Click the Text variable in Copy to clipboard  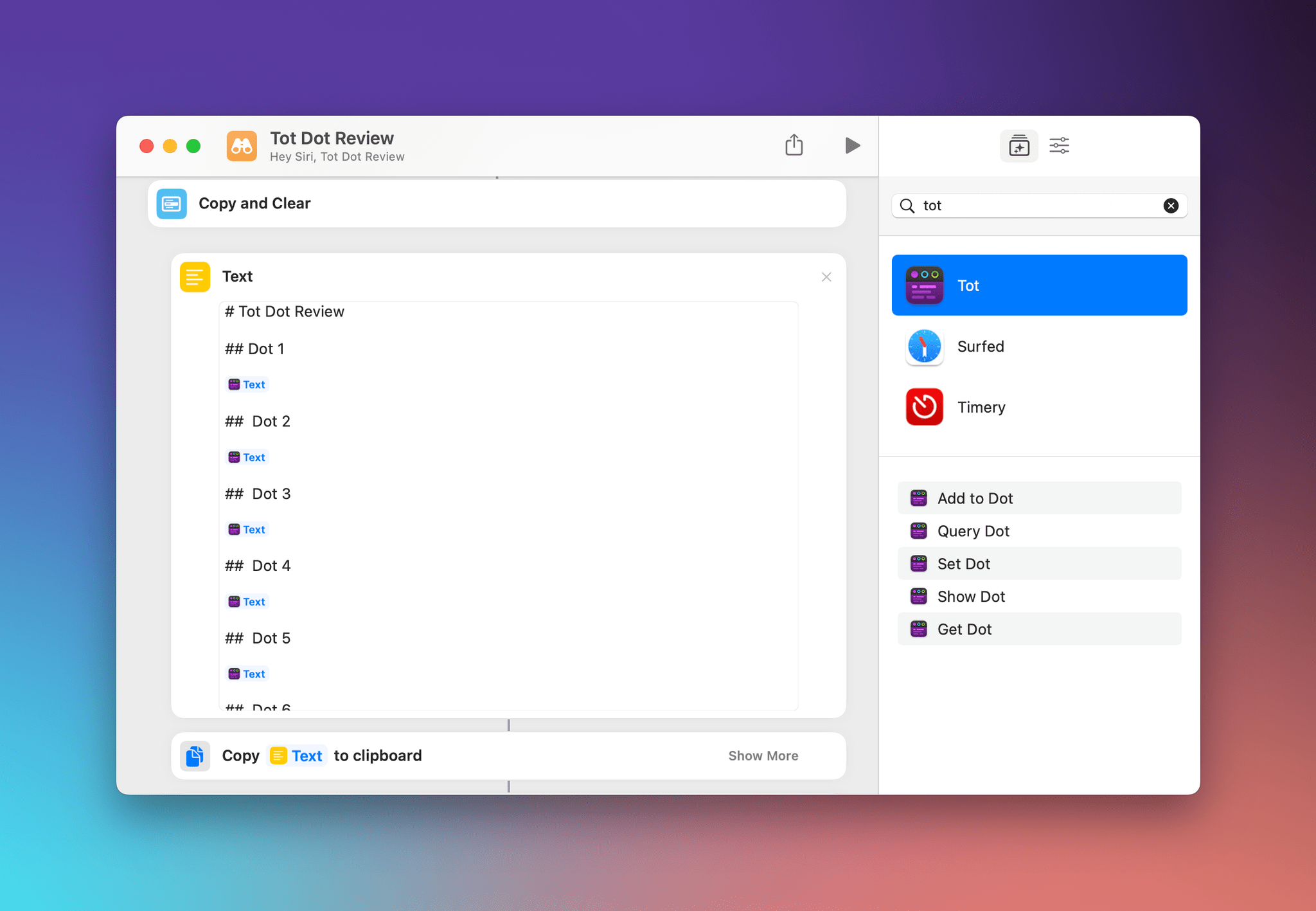(297, 756)
